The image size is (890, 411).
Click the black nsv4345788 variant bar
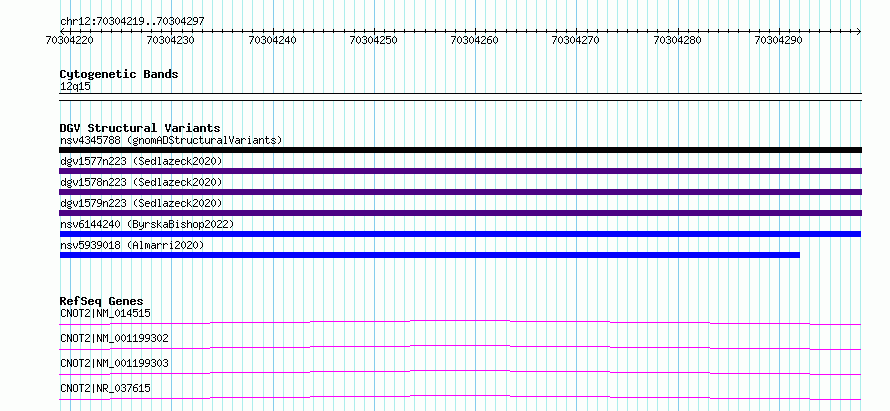460,150
